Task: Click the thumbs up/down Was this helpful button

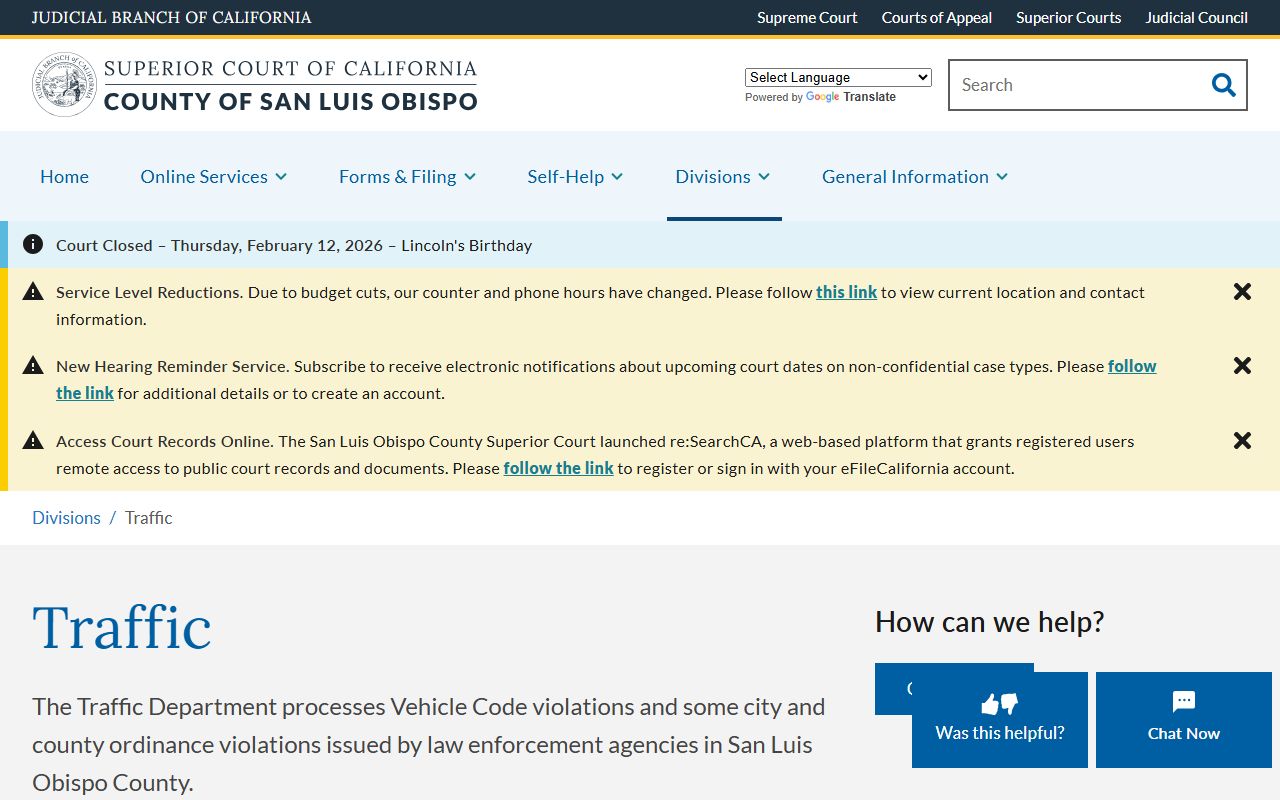Action: point(1000,720)
